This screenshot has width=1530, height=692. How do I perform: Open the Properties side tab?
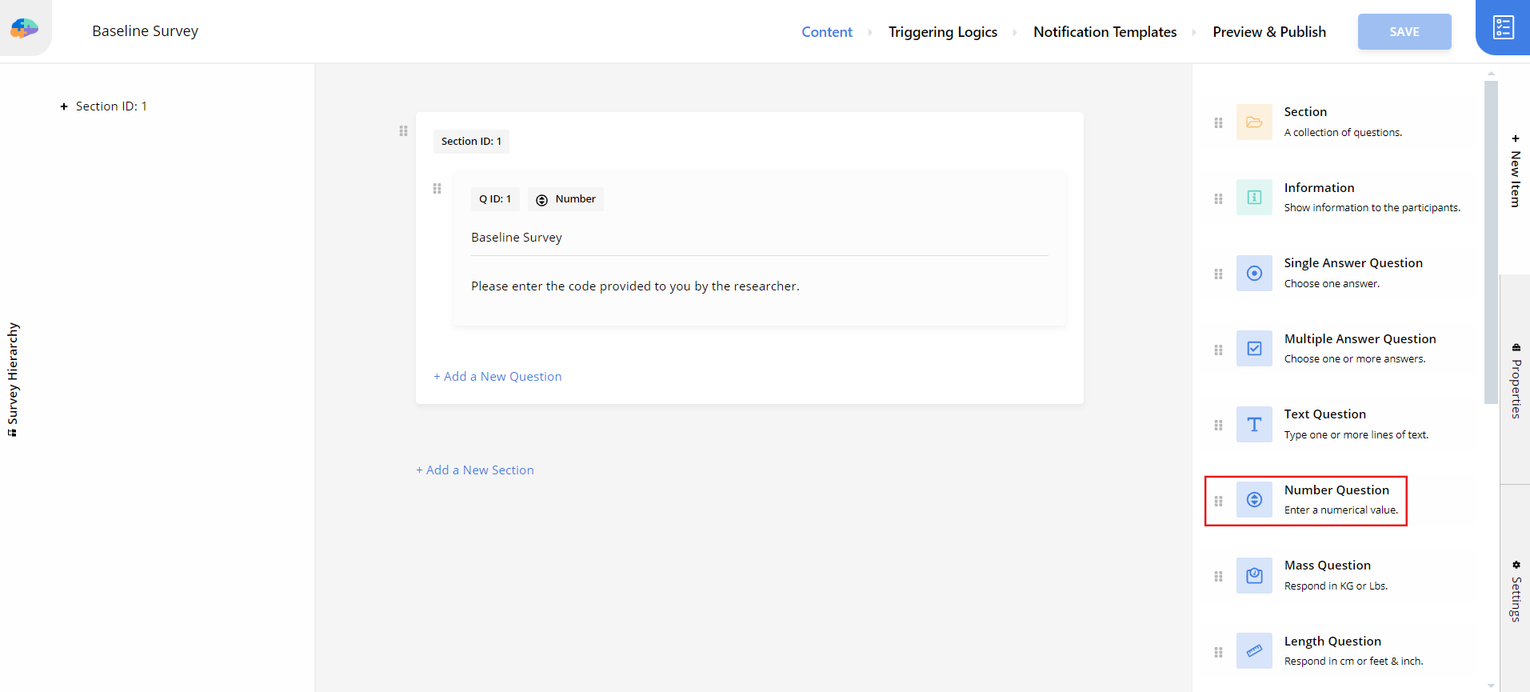[1515, 380]
